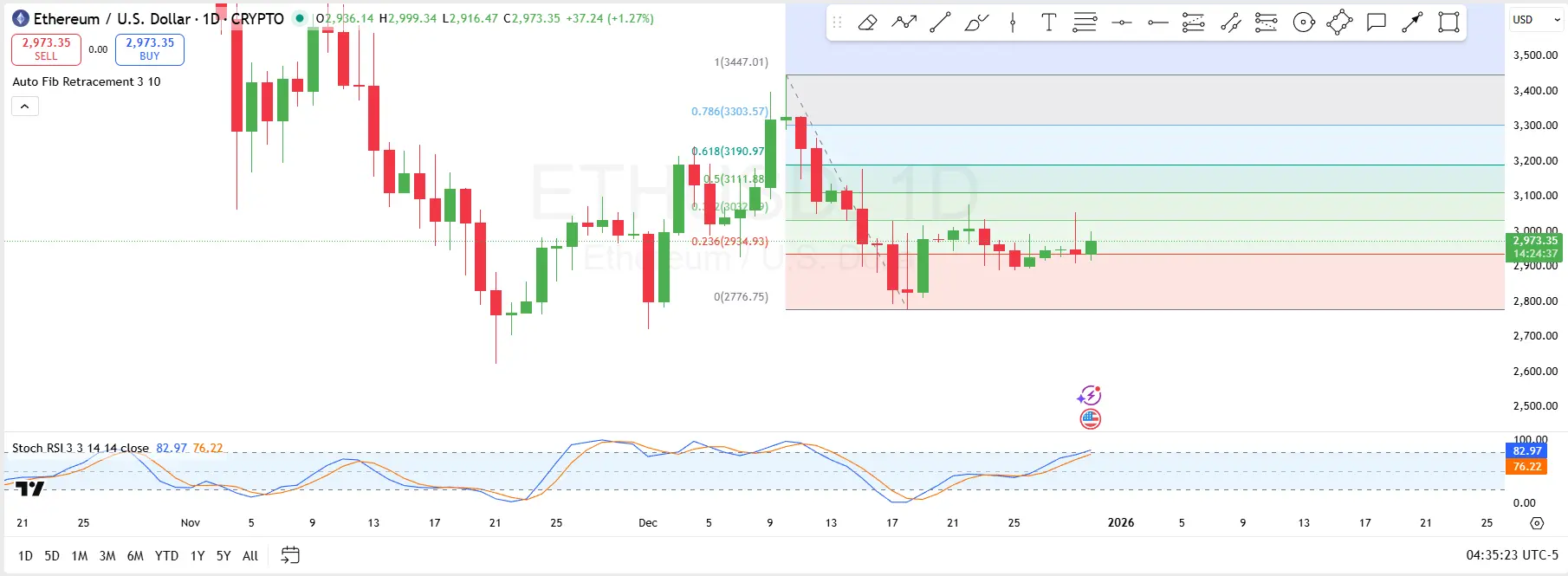Click the 3,500.00 price axis label
1568x576 pixels.
[x=1535, y=55]
